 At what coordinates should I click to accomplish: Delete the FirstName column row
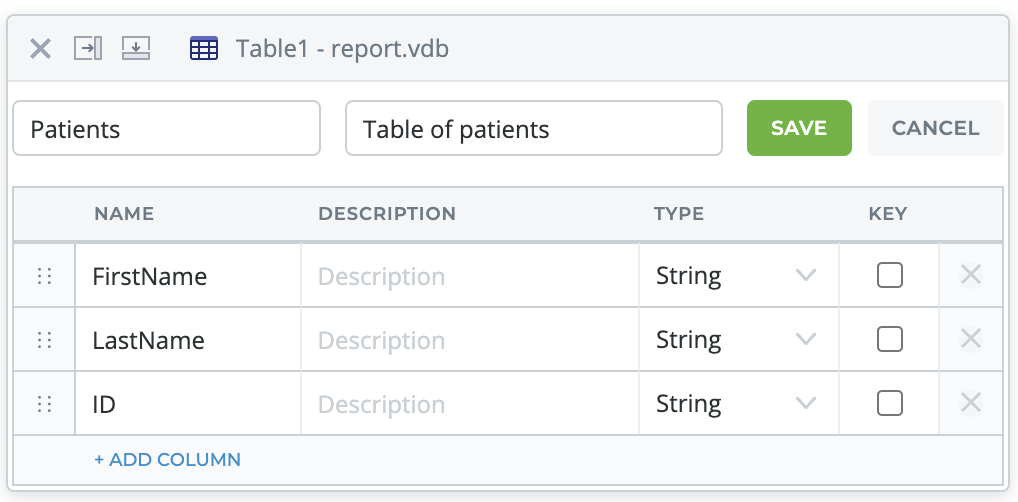tap(971, 275)
